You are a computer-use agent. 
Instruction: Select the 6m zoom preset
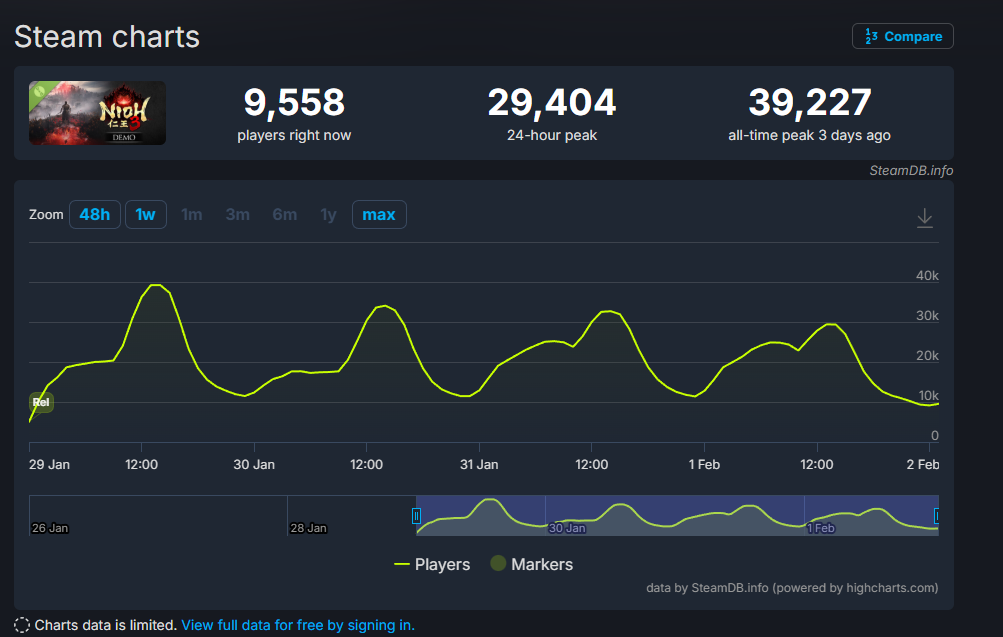[283, 214]
